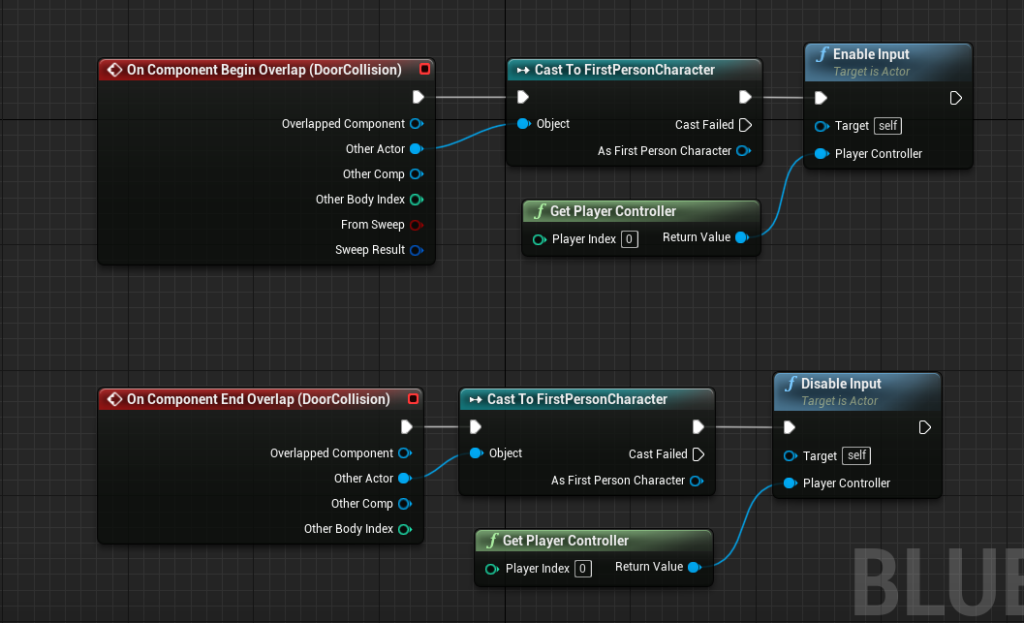Click the Target self box on Disable Input
The image size is (1024, 623).
coord(857,456)
